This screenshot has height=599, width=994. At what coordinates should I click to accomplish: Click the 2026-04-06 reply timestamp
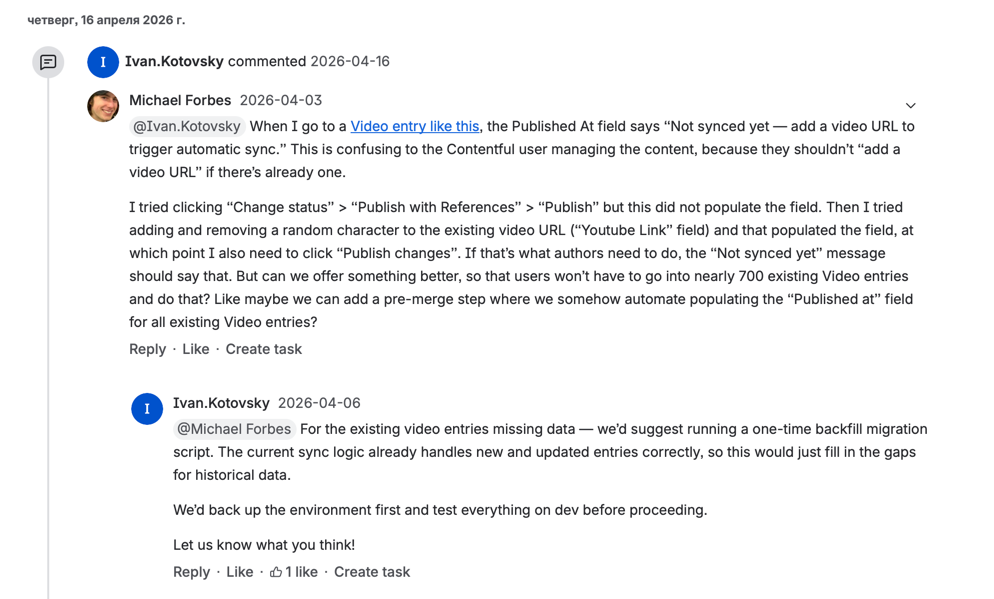click(x=319, y=403)
